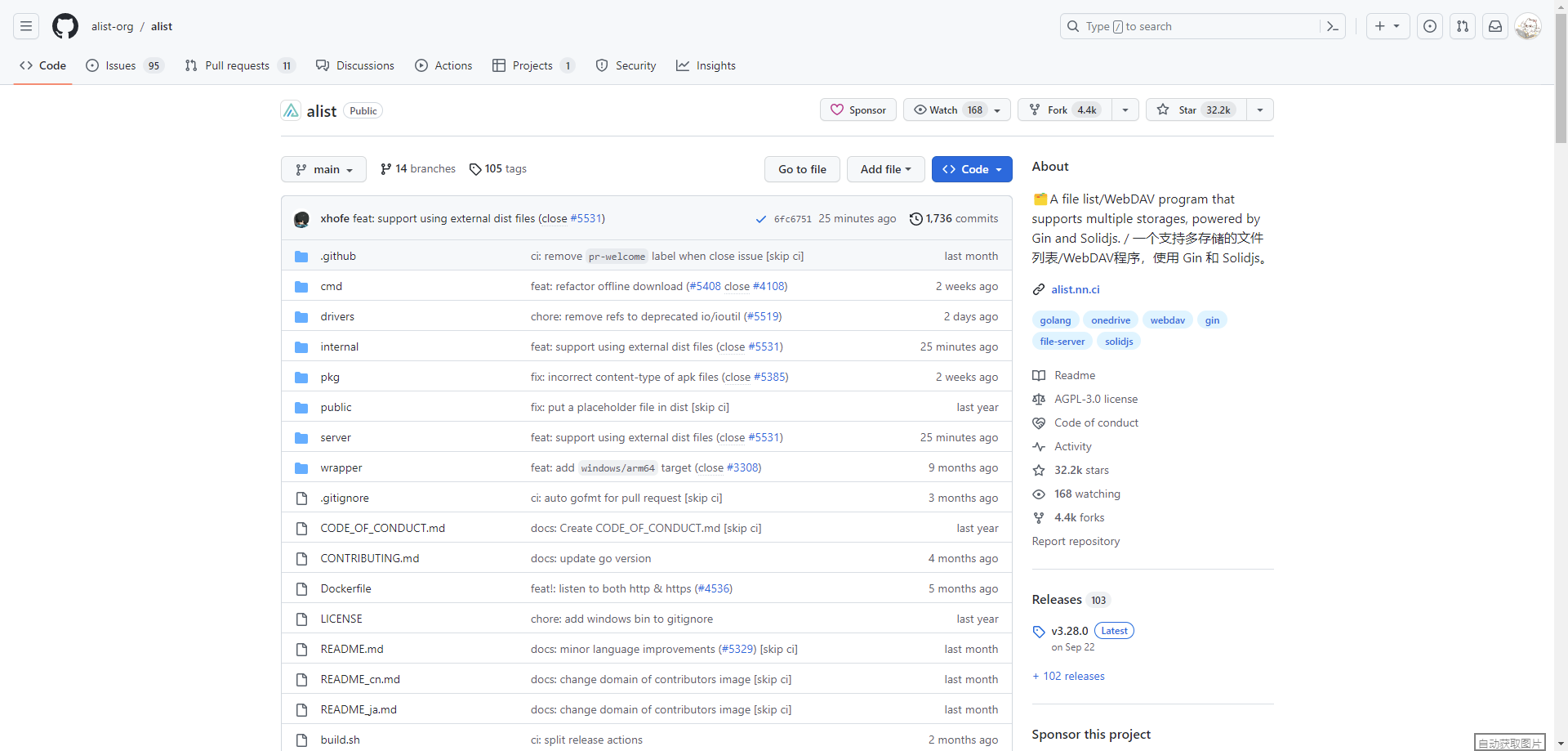Open the alist.nn.ci website link

coord(1076,289)
